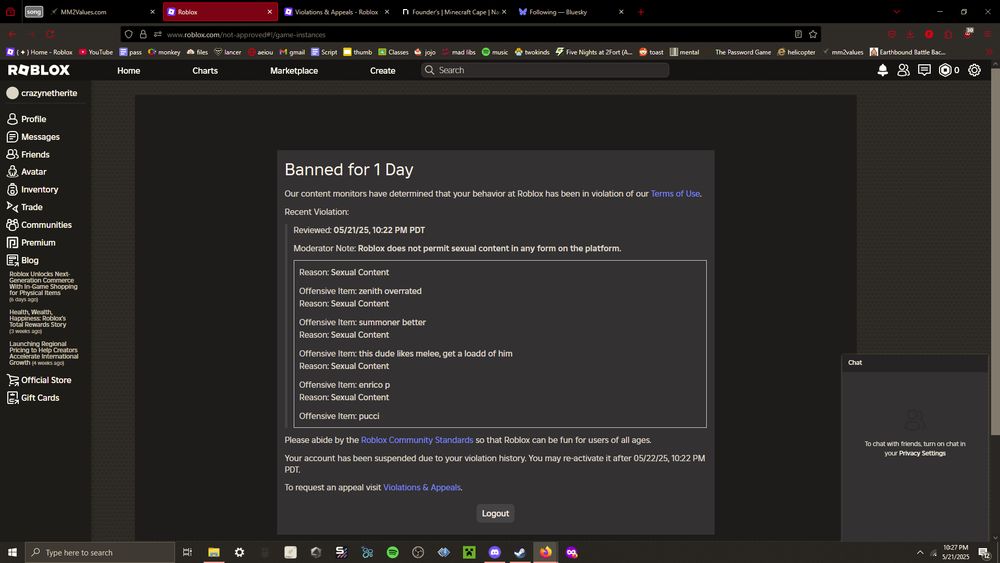The width and height of the screenshot is (1000, 563).
Task: Open Steam from the taskbar
Action: click(520, 552)
